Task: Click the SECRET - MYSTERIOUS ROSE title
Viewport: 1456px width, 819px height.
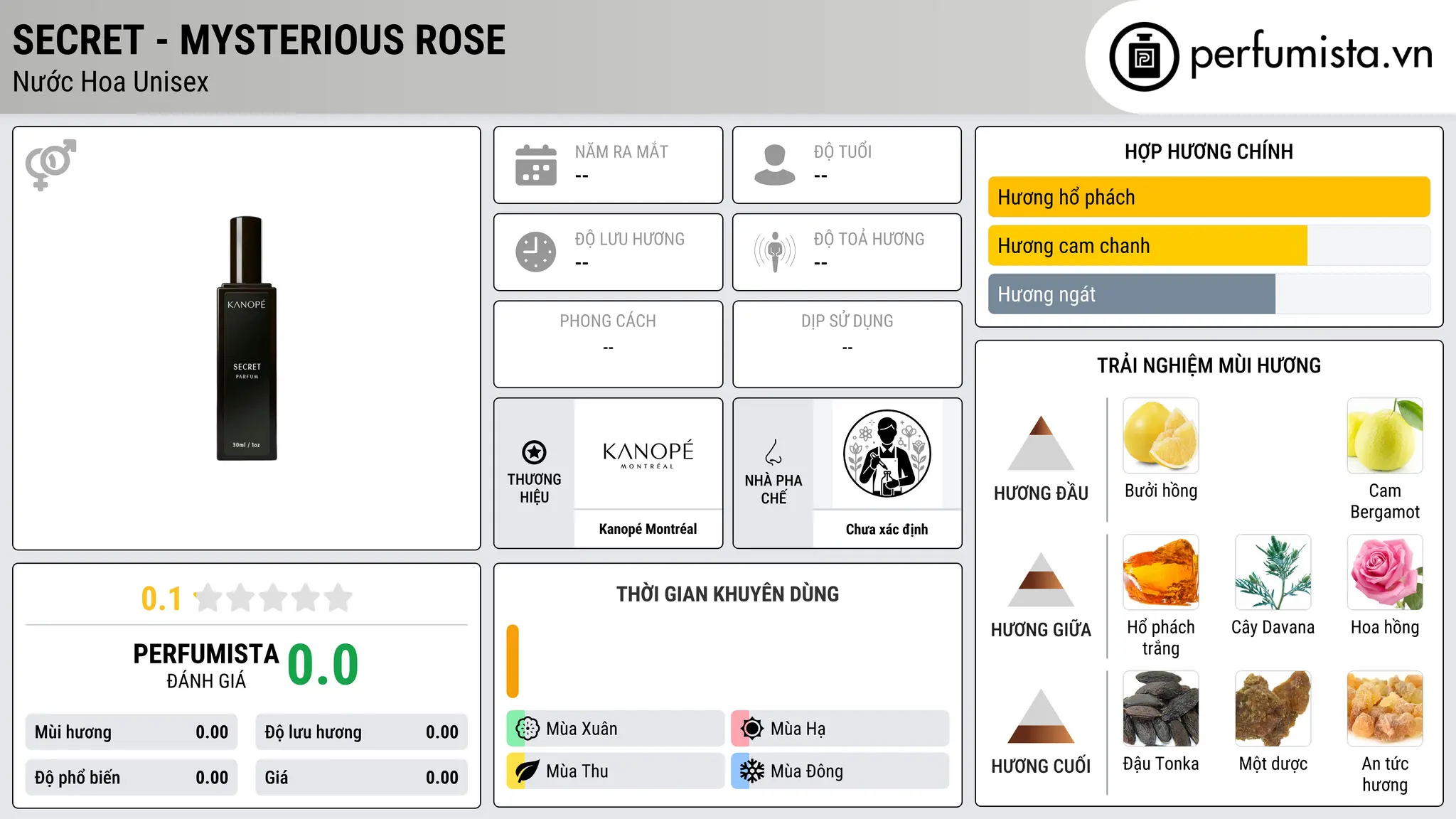Action: 259,40
